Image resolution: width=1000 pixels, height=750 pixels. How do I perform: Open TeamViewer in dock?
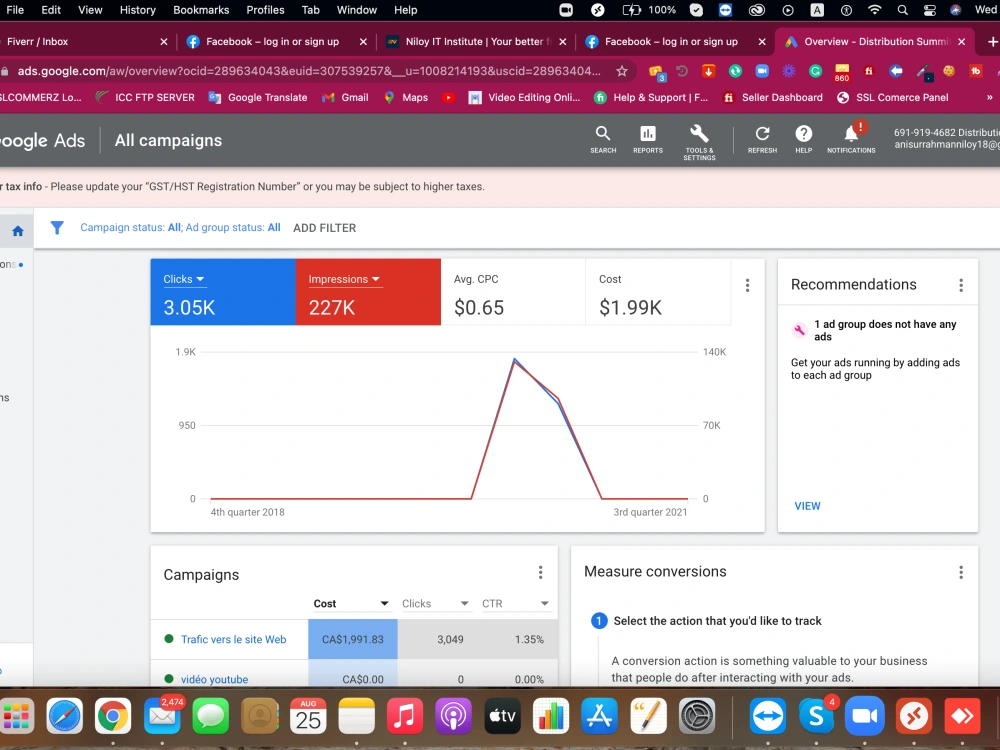[767, 716]
